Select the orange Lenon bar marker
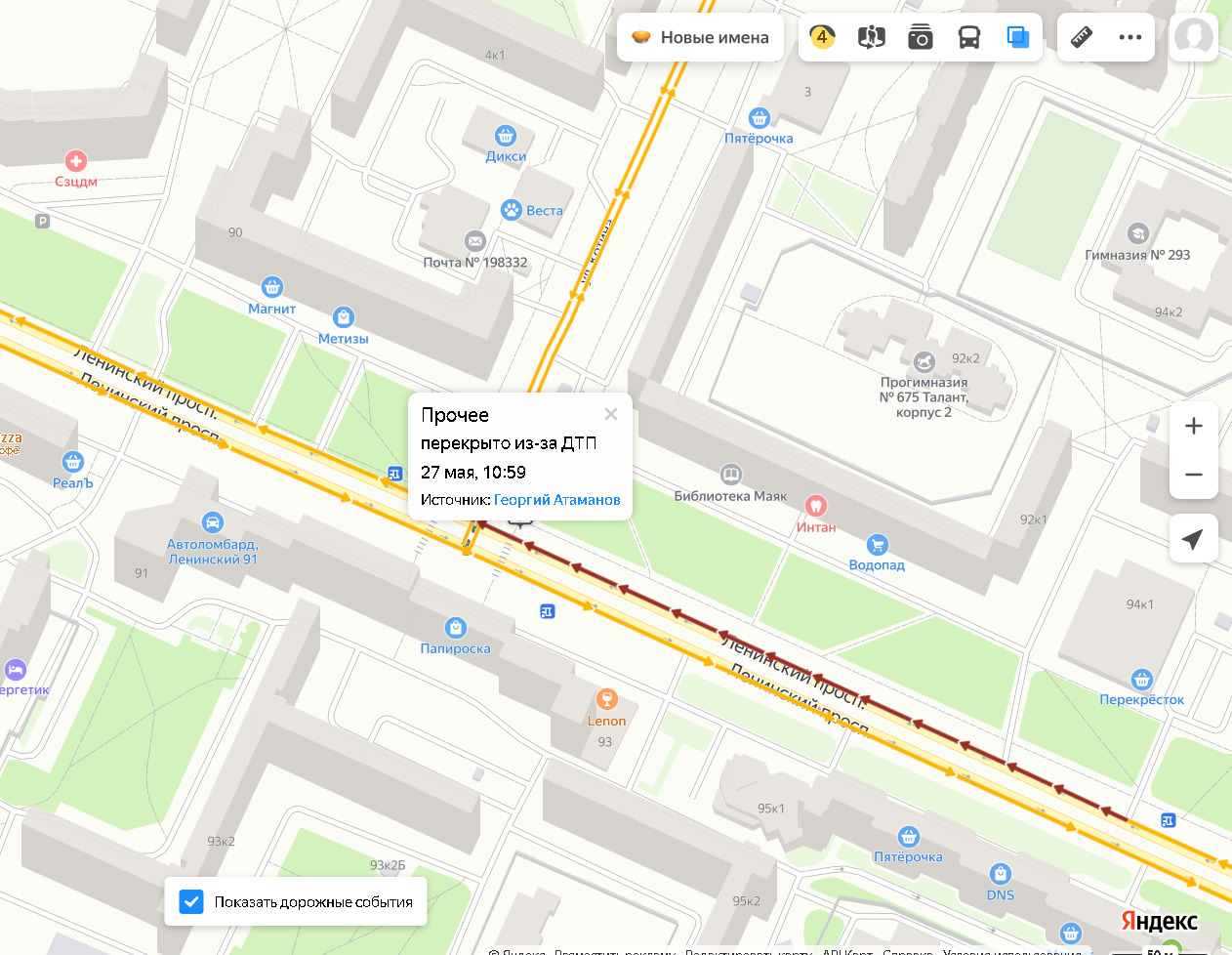This screenshot has width=1232, height=955. tap(607, 699)
